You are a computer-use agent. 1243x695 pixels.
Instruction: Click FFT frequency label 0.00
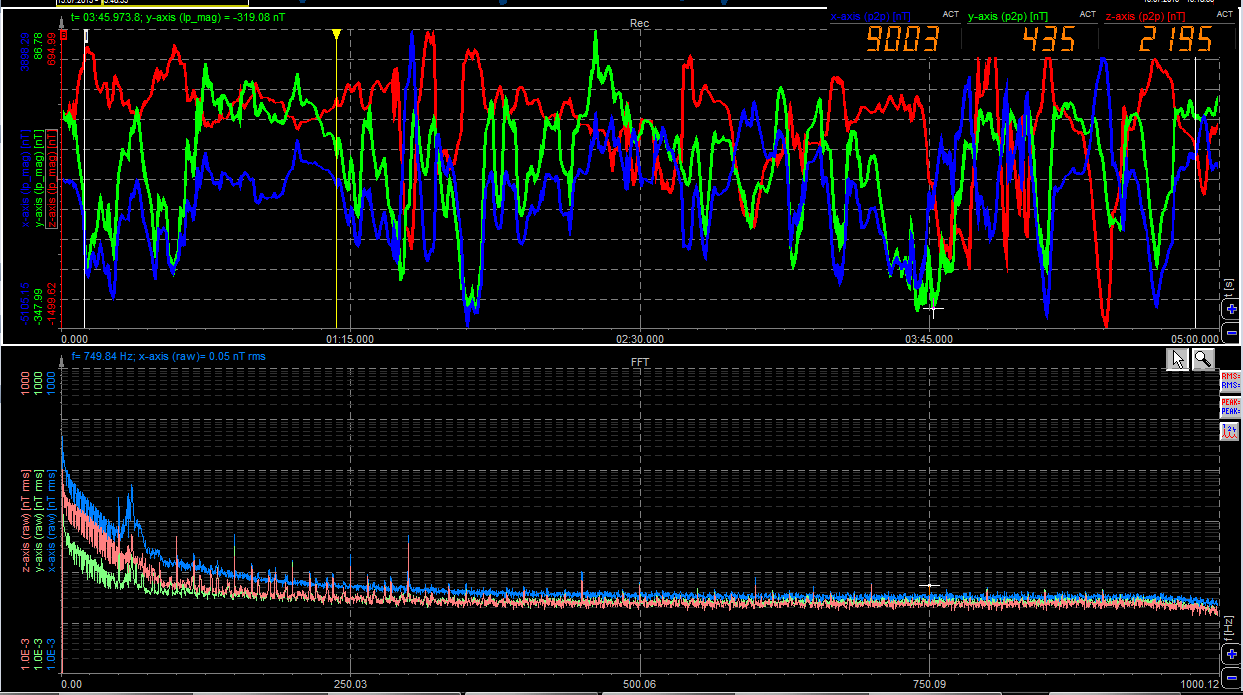coord(72,685)
